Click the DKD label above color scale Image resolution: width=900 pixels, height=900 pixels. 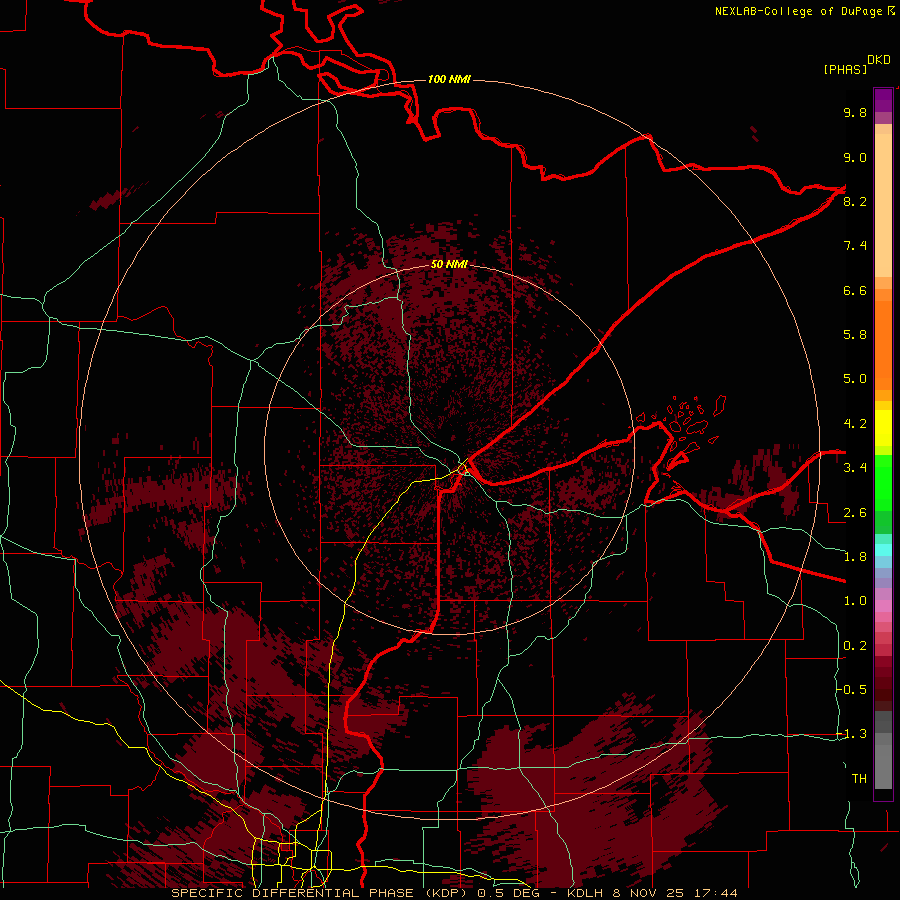click(x=879, y=60)
